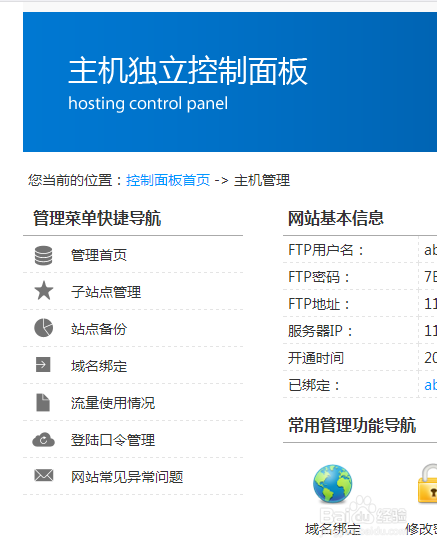The height and width of the screenshot is (549, 437).
Task: Click the database icon beside 管理首页
Action: pyautogui.click(x=43, y=255)
